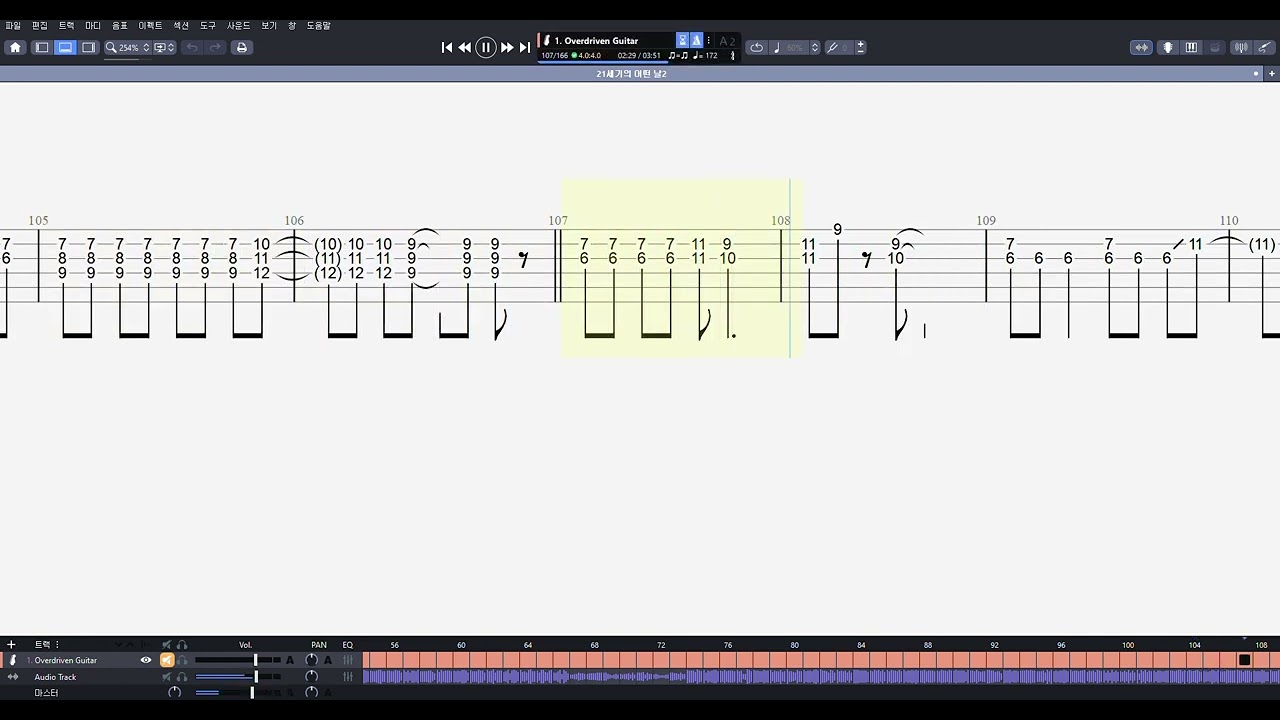1280x720 pixels.
Task: Adjust Audio Track volume slider
Action: [238, 677]
